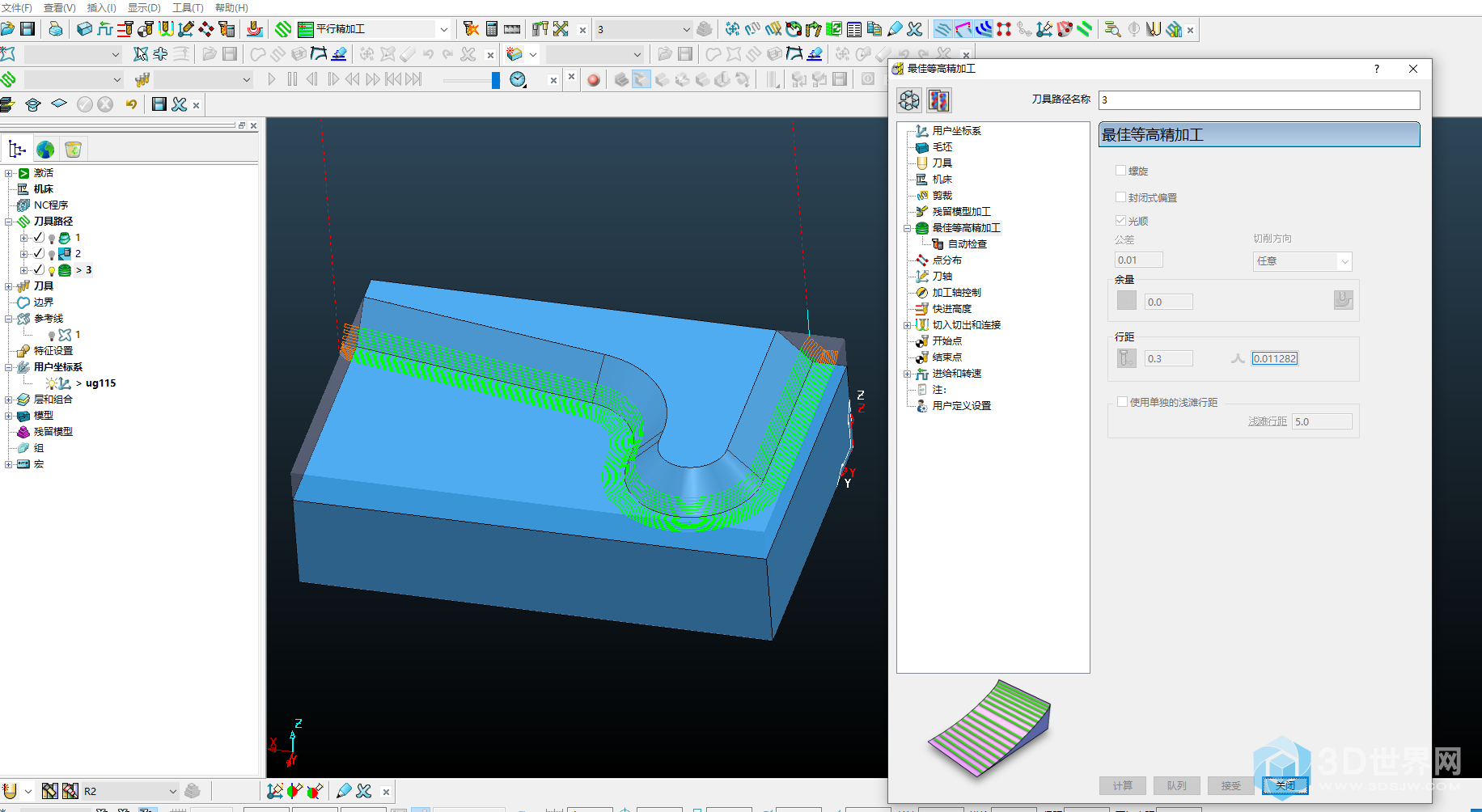Expand 进给和转速 in dialog tree
The width and height of the screenshot is (1482, 812).
908,374
